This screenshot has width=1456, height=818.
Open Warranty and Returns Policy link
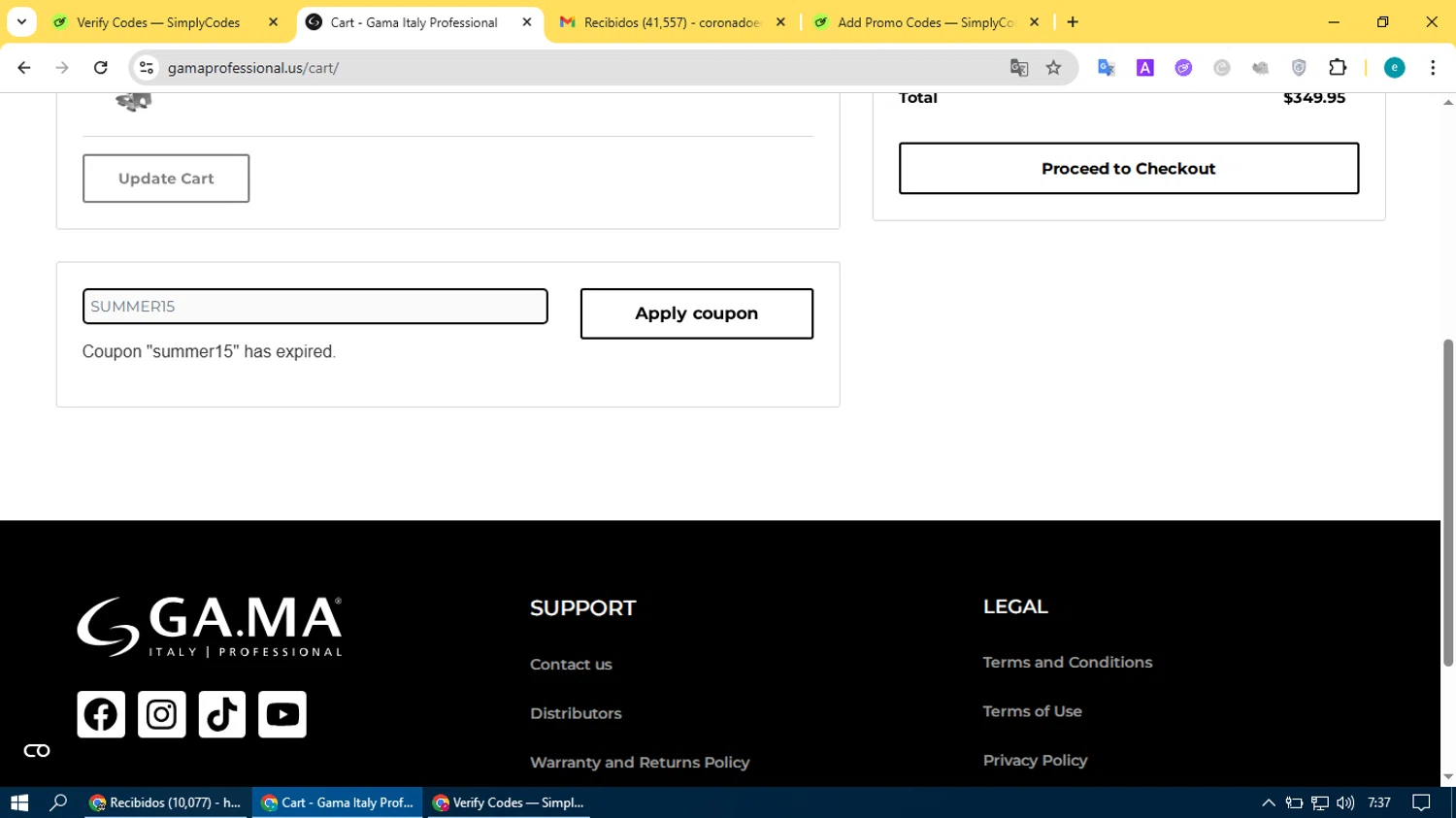[x=640, y=763]
